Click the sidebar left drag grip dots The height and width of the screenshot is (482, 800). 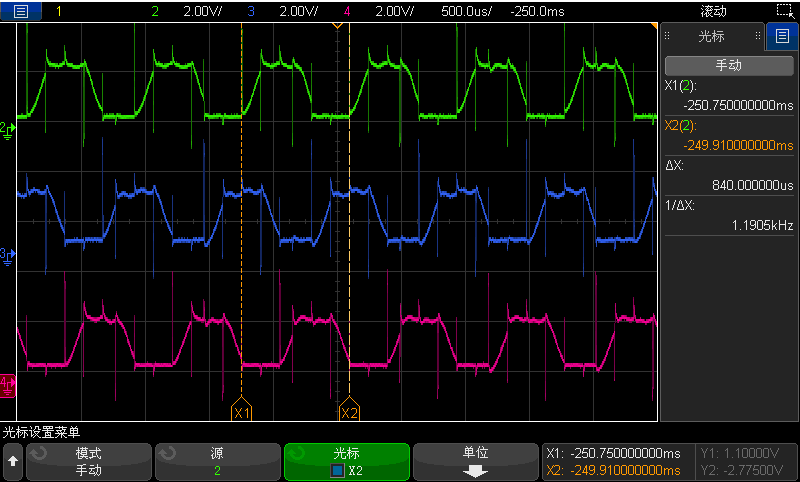click(x=667, y=36)
